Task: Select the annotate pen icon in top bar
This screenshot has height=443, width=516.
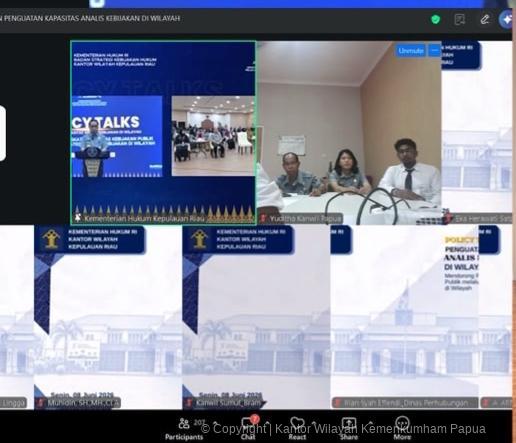Action: click(x=485, y=19)
